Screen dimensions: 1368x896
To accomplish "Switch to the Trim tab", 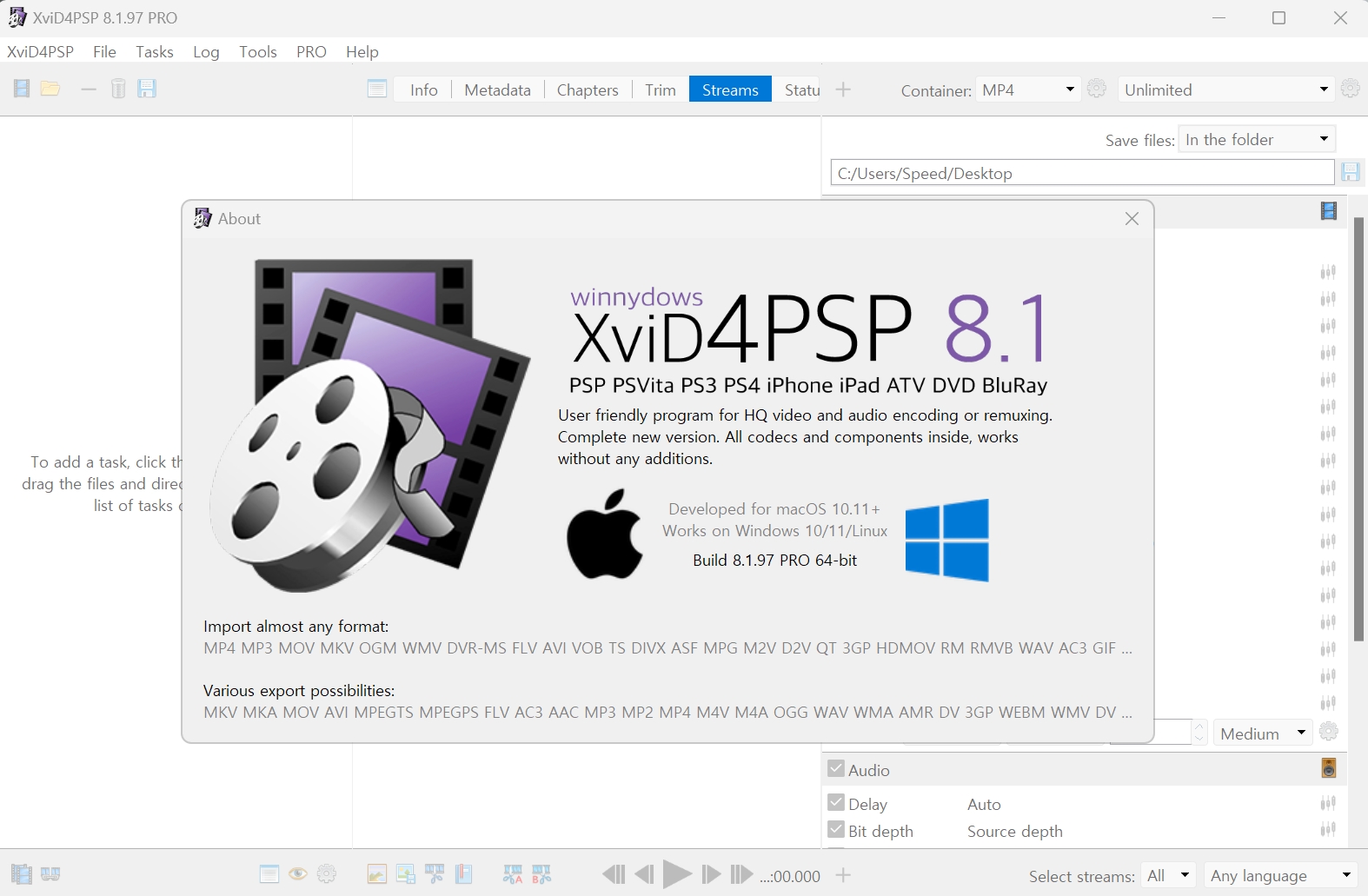I will (x=661, y=90).
